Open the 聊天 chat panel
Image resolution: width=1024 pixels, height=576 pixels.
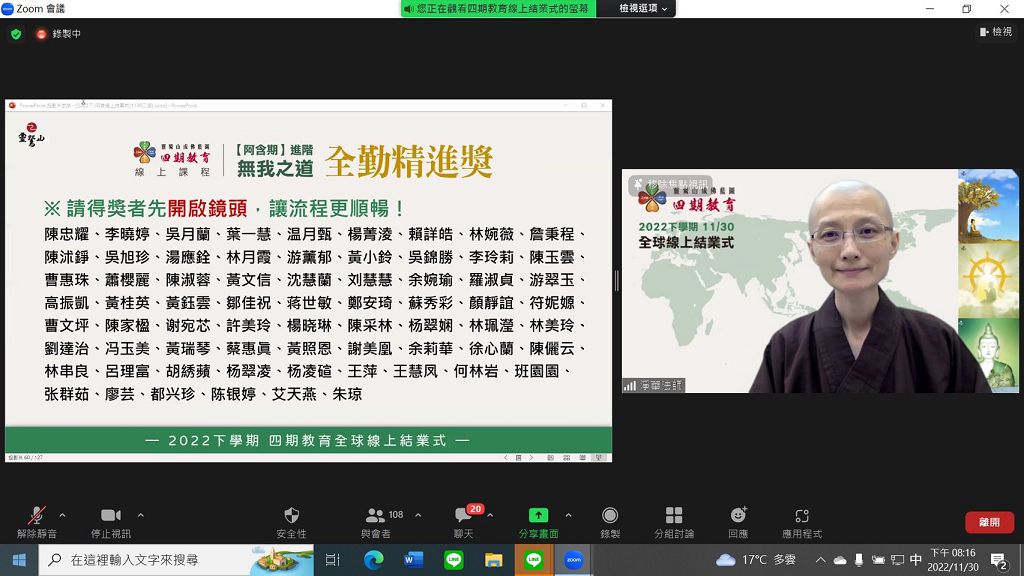[x=464, y=522]
